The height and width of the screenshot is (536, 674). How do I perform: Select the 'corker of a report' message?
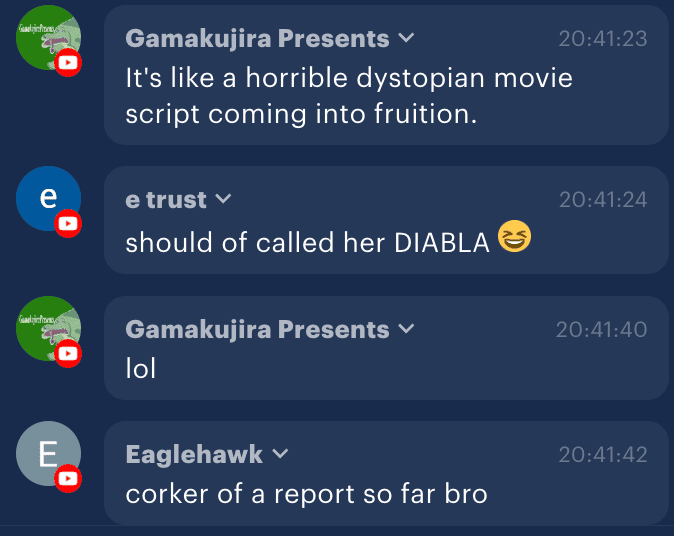pos(306,494)
